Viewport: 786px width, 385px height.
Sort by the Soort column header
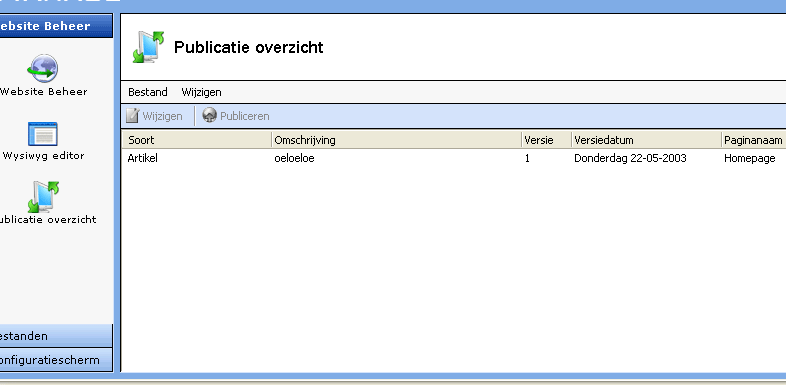(196, 140)
